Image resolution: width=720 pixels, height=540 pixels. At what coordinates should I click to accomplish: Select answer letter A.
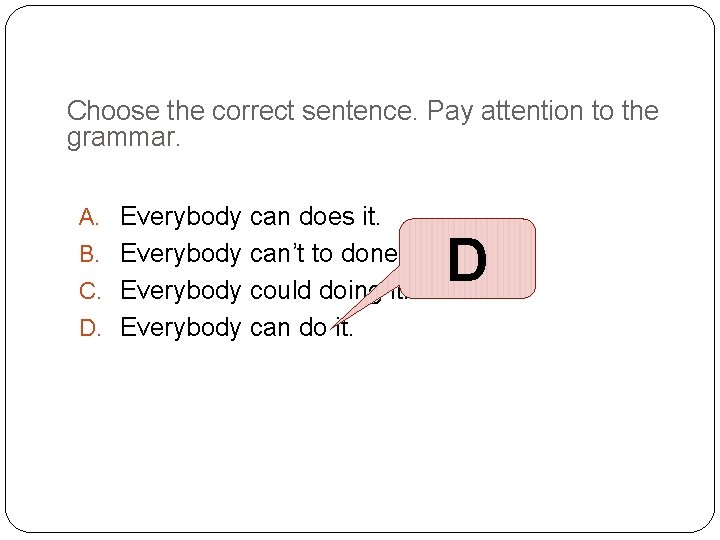tap(89, 217)
